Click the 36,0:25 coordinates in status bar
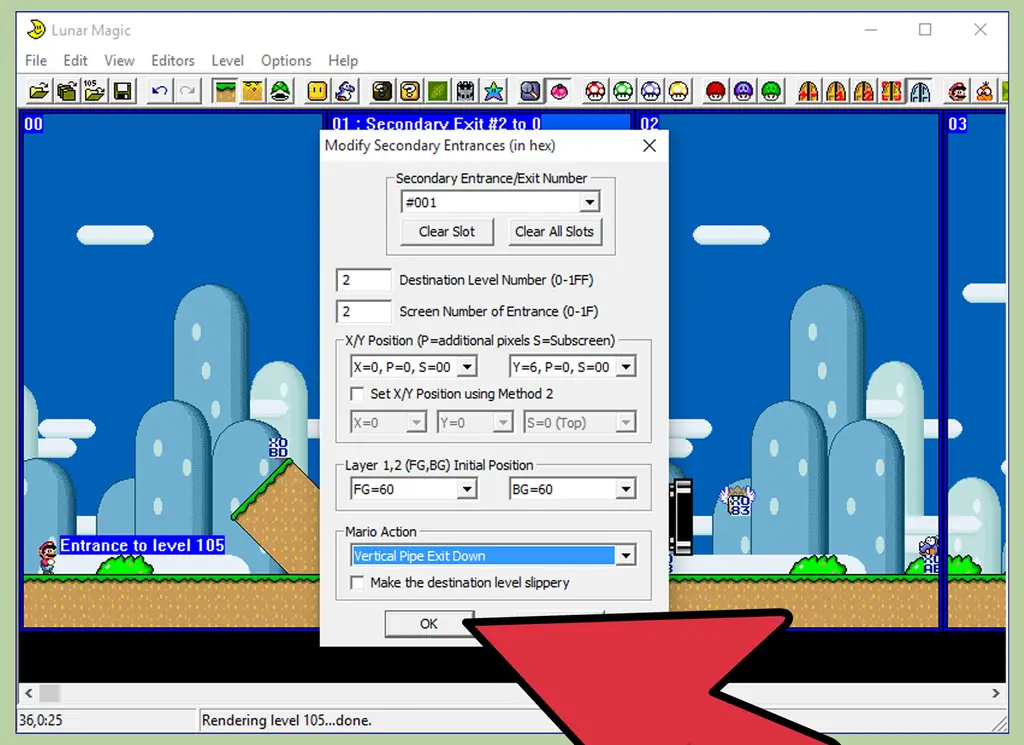 pyautogui.click(x=40, y=720)
